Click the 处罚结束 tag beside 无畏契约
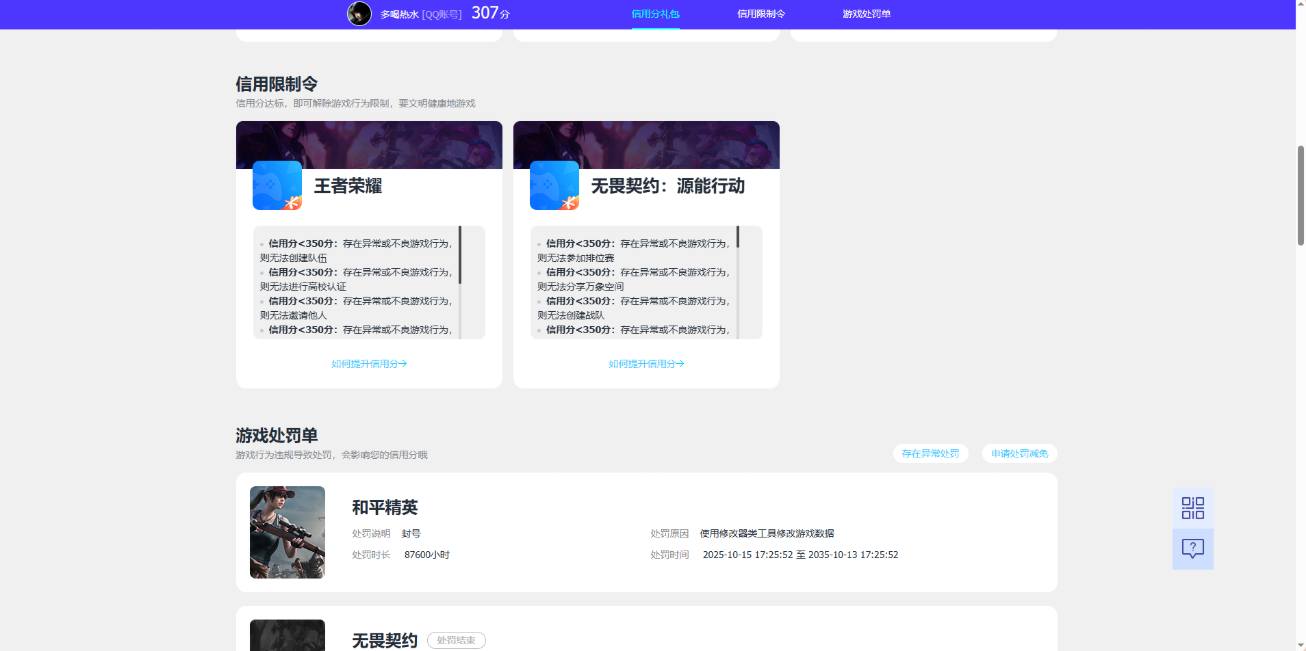The width and height of the screenshot is (1306, 651). click(456, 640)
